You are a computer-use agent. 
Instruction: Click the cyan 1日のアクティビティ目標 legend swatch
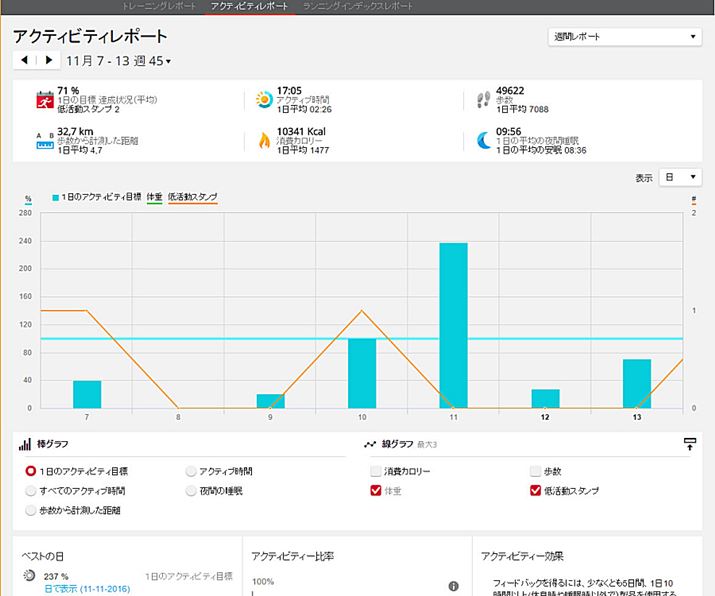(57, 198)
